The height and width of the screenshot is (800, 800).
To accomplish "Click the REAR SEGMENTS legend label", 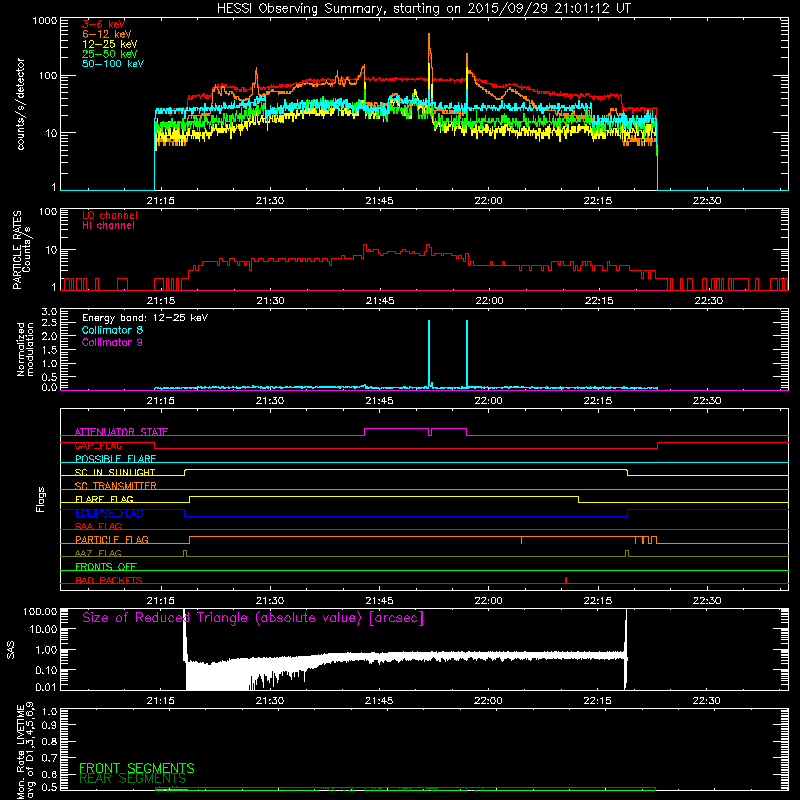I will click(x=133, y=779).
